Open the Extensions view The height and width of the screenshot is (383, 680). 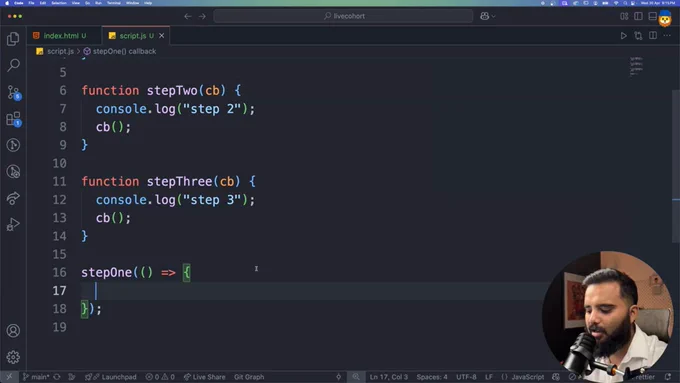[13, 119]
